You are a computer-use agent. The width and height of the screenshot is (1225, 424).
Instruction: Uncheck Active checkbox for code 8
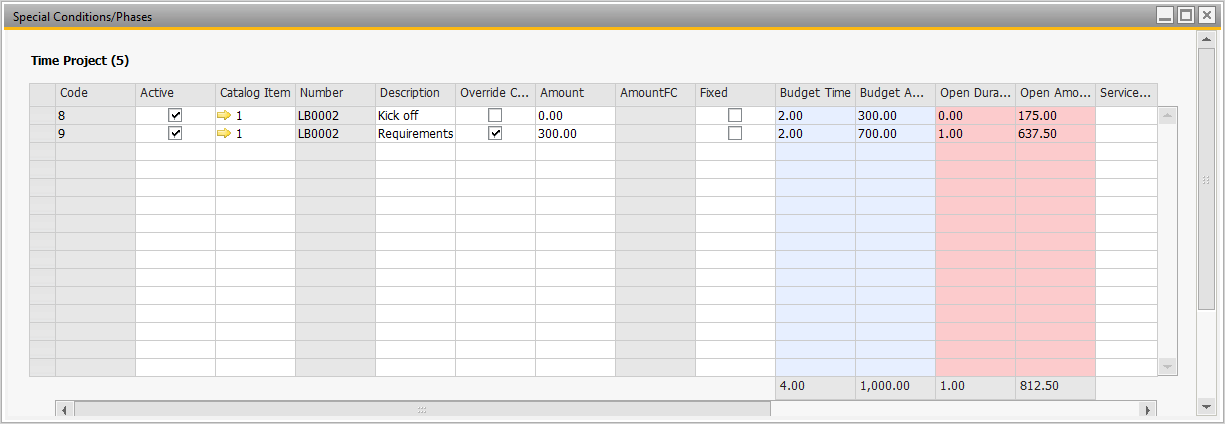(175, 115)
